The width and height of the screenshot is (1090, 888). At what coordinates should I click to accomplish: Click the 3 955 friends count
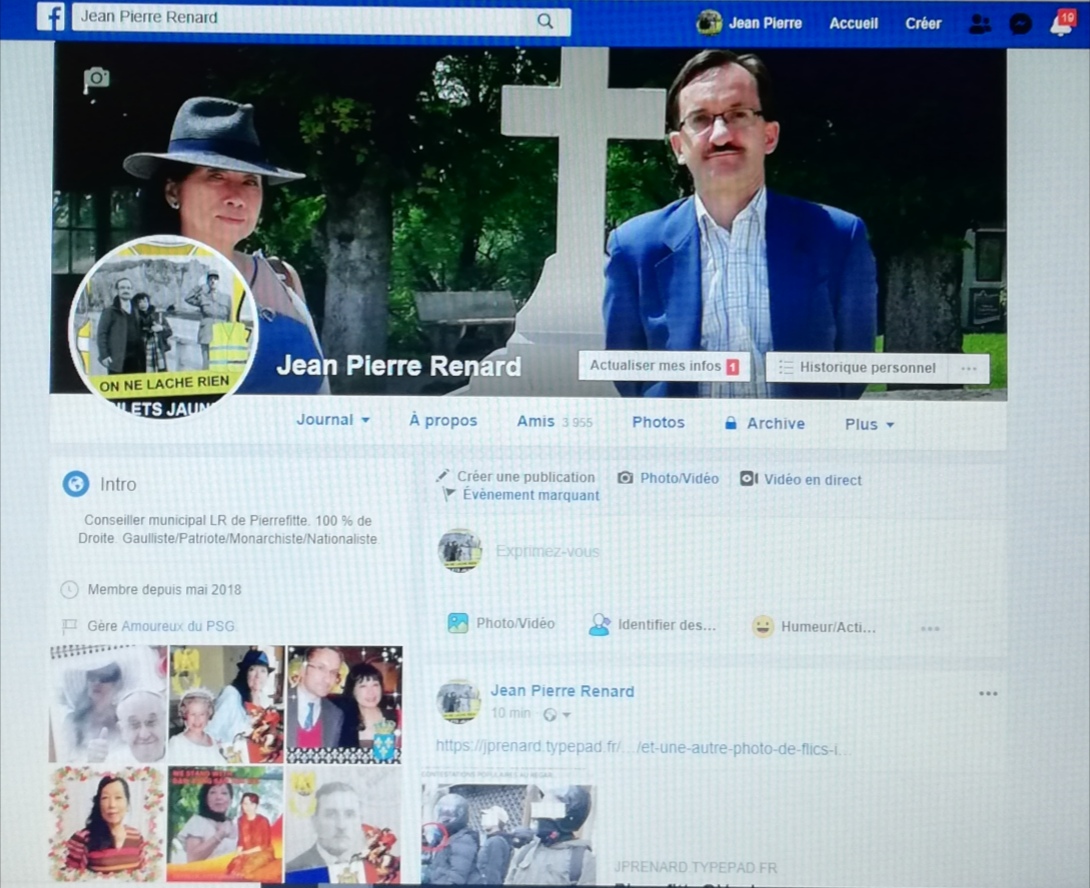tap(577, 422)
